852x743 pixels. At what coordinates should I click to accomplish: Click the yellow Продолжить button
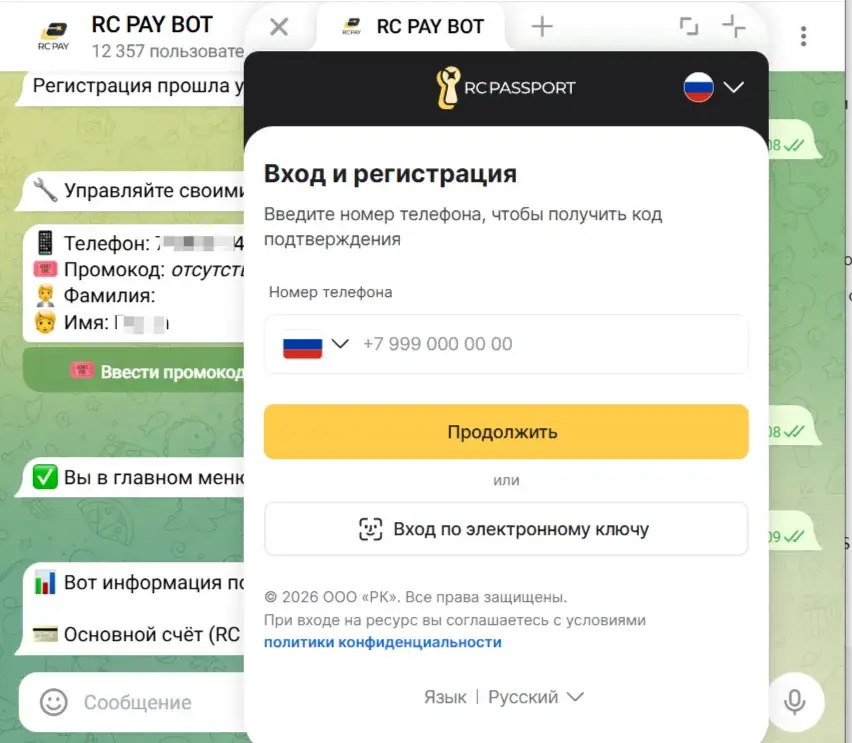[x=506, y=432]
